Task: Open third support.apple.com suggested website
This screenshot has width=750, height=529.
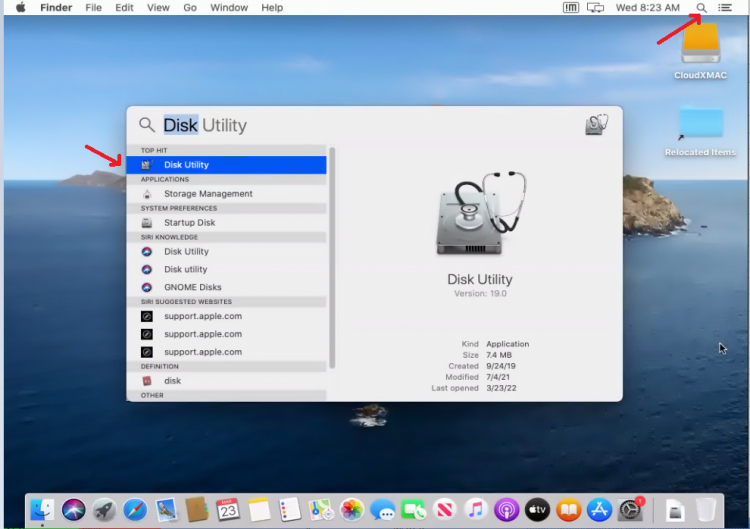Action: (x=226, y=352)
